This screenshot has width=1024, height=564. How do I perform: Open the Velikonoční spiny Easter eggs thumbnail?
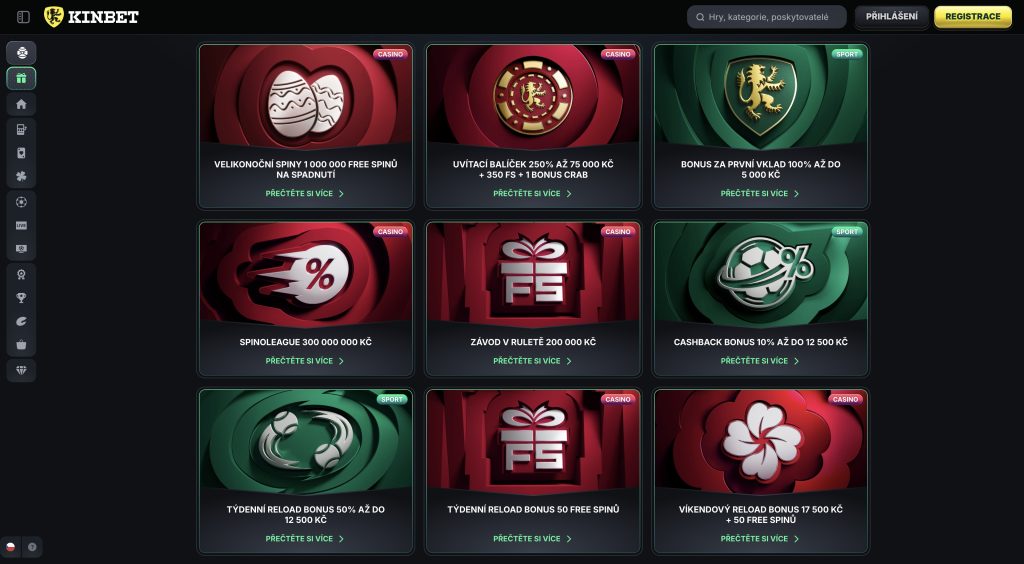pos(306,95)
